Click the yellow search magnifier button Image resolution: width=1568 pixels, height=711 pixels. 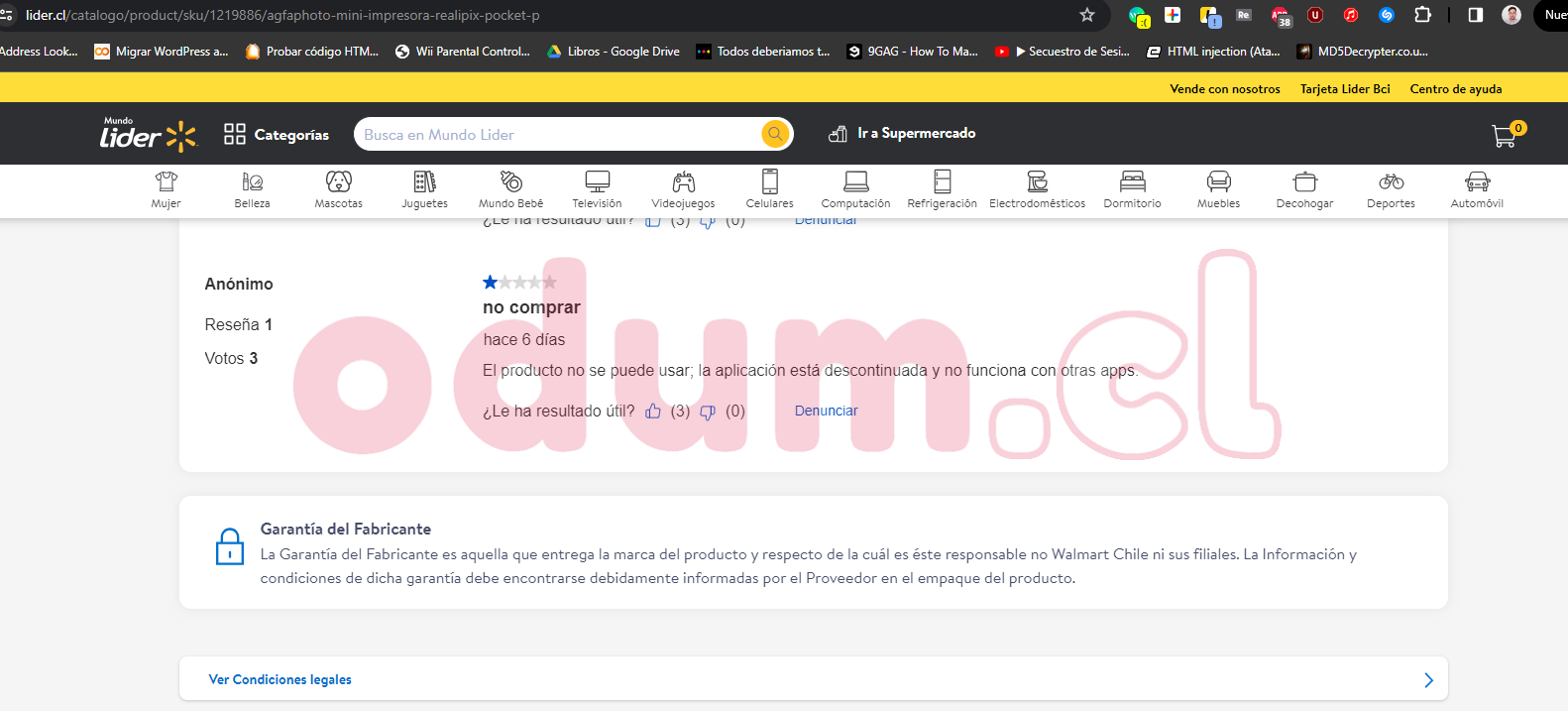click(774, 134)
